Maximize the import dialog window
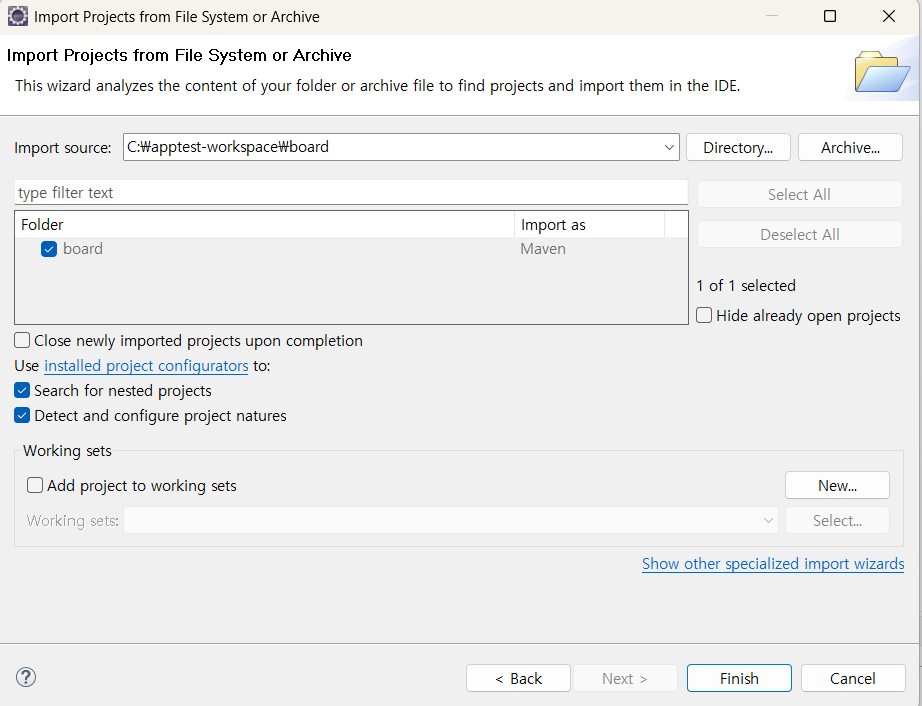This screenshot has width=922, height=706. [830, 17]
